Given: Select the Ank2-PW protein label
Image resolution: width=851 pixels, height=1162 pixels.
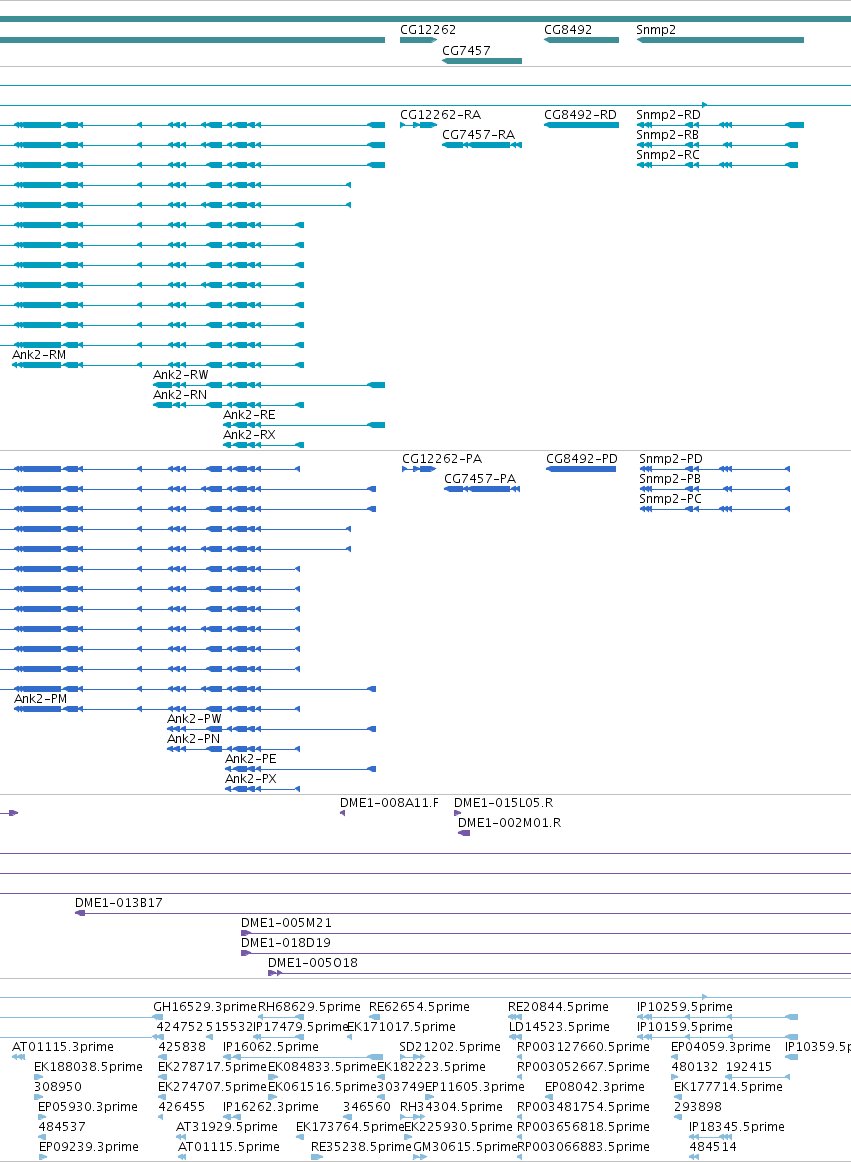Looking at the screenshot, I should (x=194, y=719).
